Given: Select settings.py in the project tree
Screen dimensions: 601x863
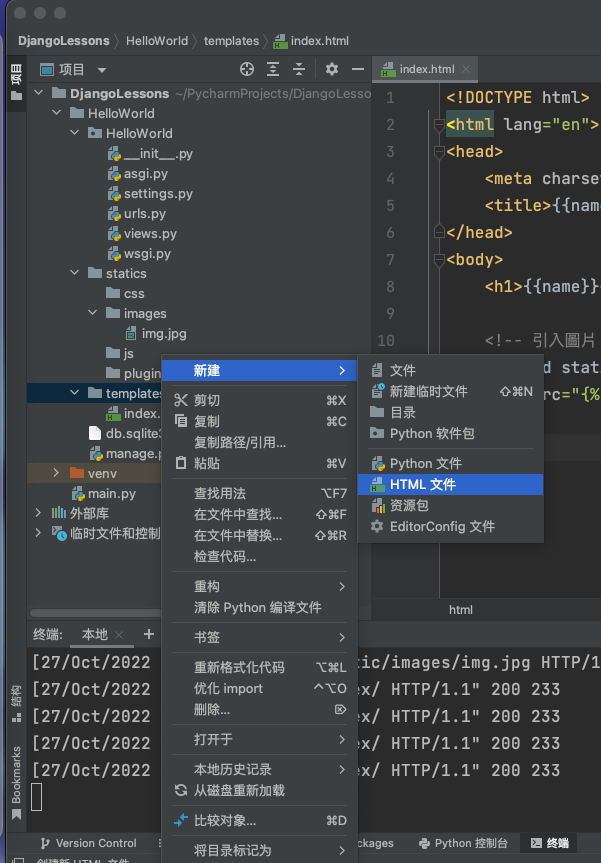Looking at the screenshot, I should [158, 193].
